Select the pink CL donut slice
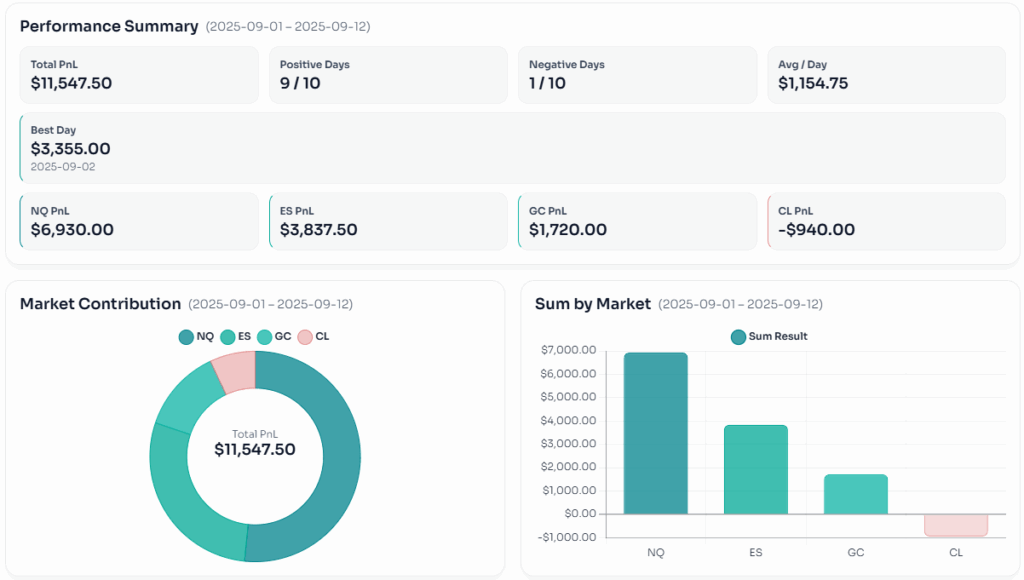Image resolution: width=1024 pixels, height=580 pixels. (235, 370)
